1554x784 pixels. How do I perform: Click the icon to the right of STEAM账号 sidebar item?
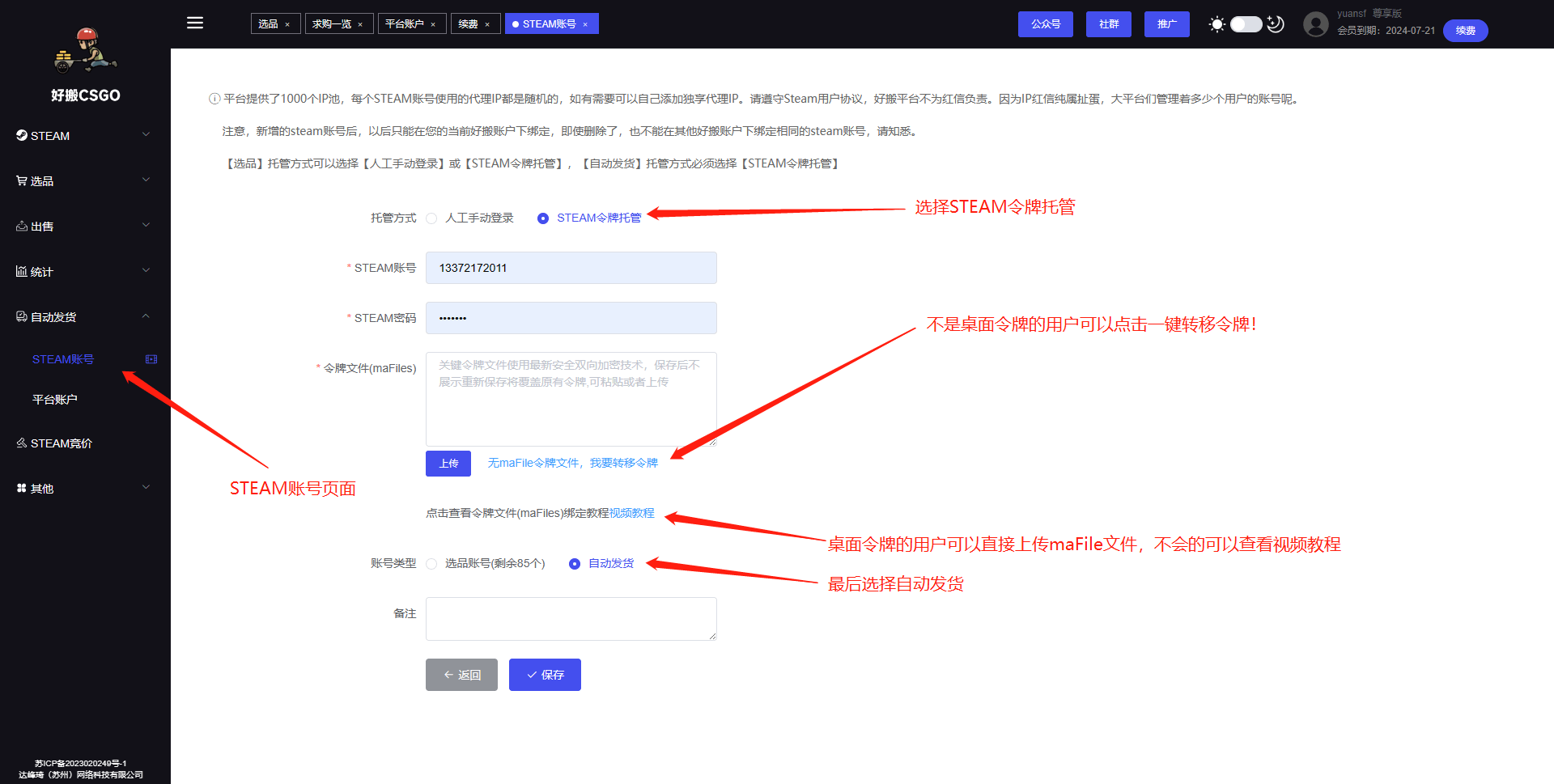tap(151, 359)
